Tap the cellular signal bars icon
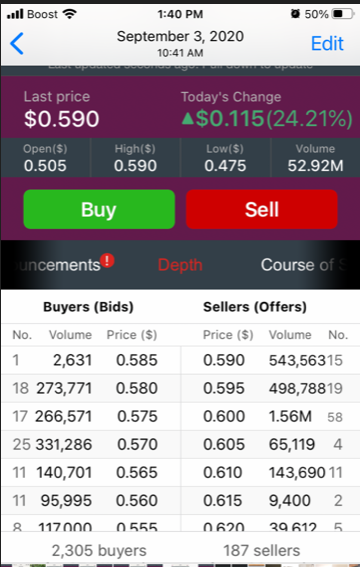360x567 pixels. (x=16, y=14)
